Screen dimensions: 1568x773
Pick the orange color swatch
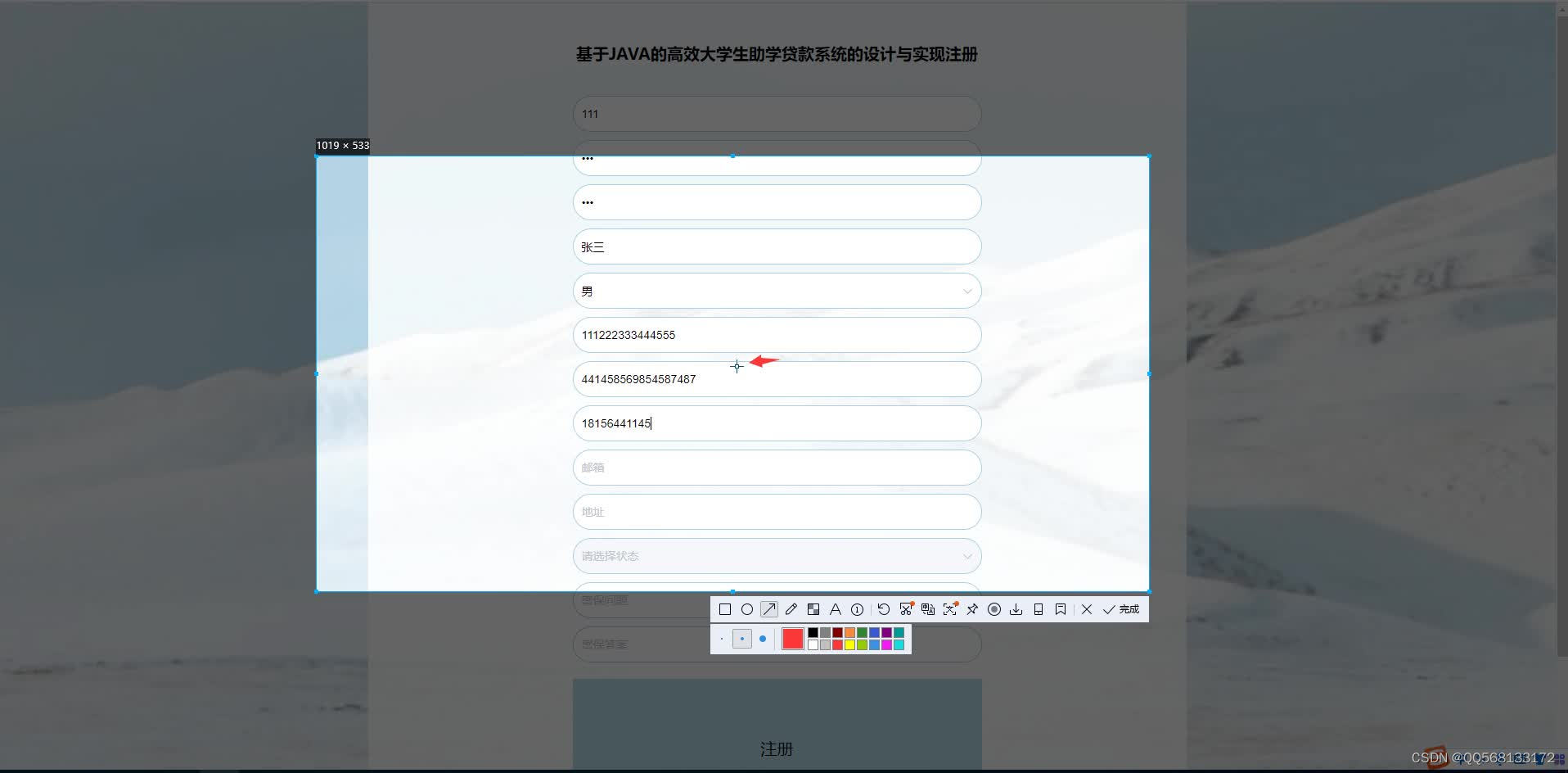click(849, 632)
